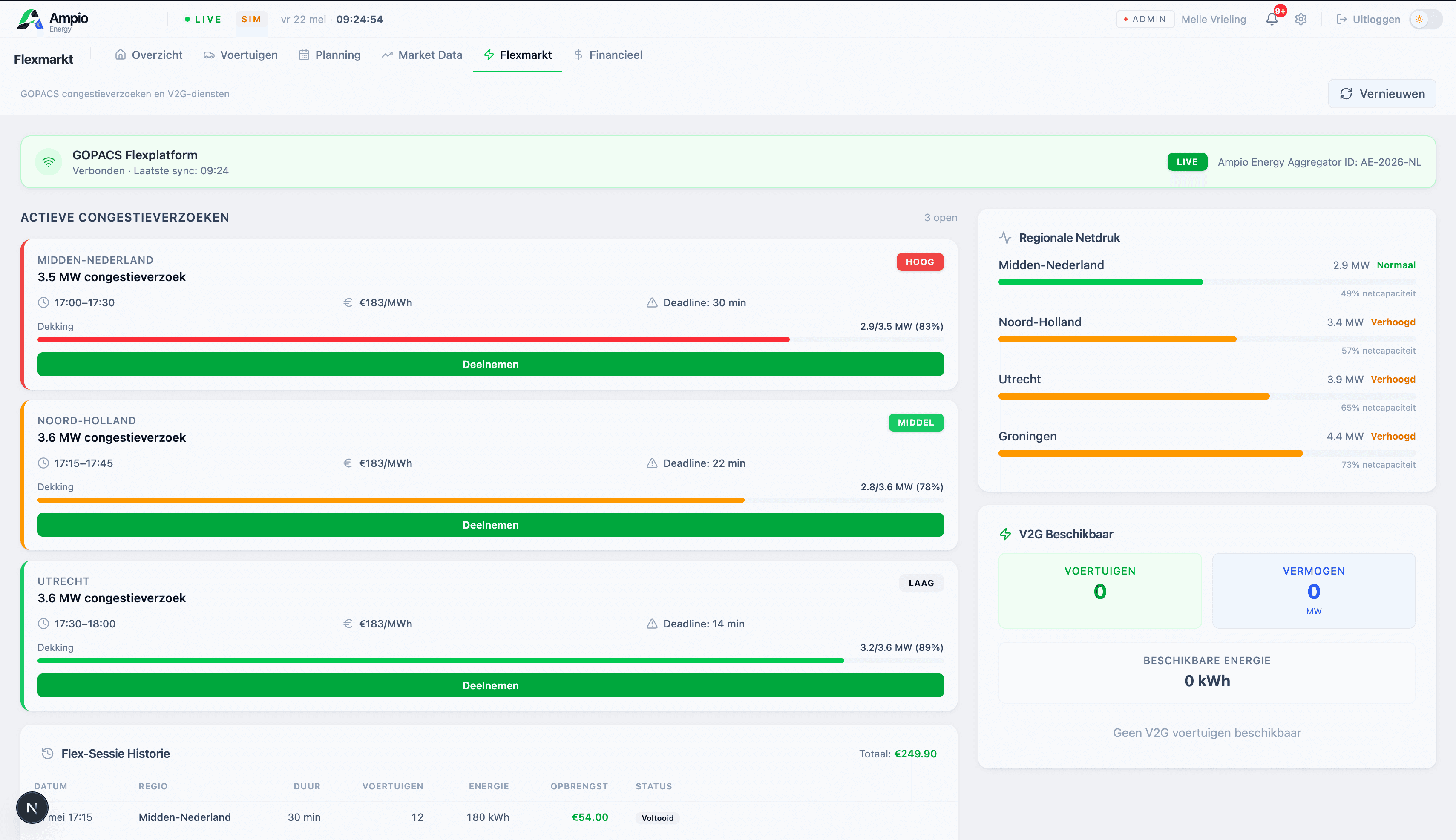Go to the Planning tab
The width and height of the screenshot is (1456, 840).
point(329,55)
